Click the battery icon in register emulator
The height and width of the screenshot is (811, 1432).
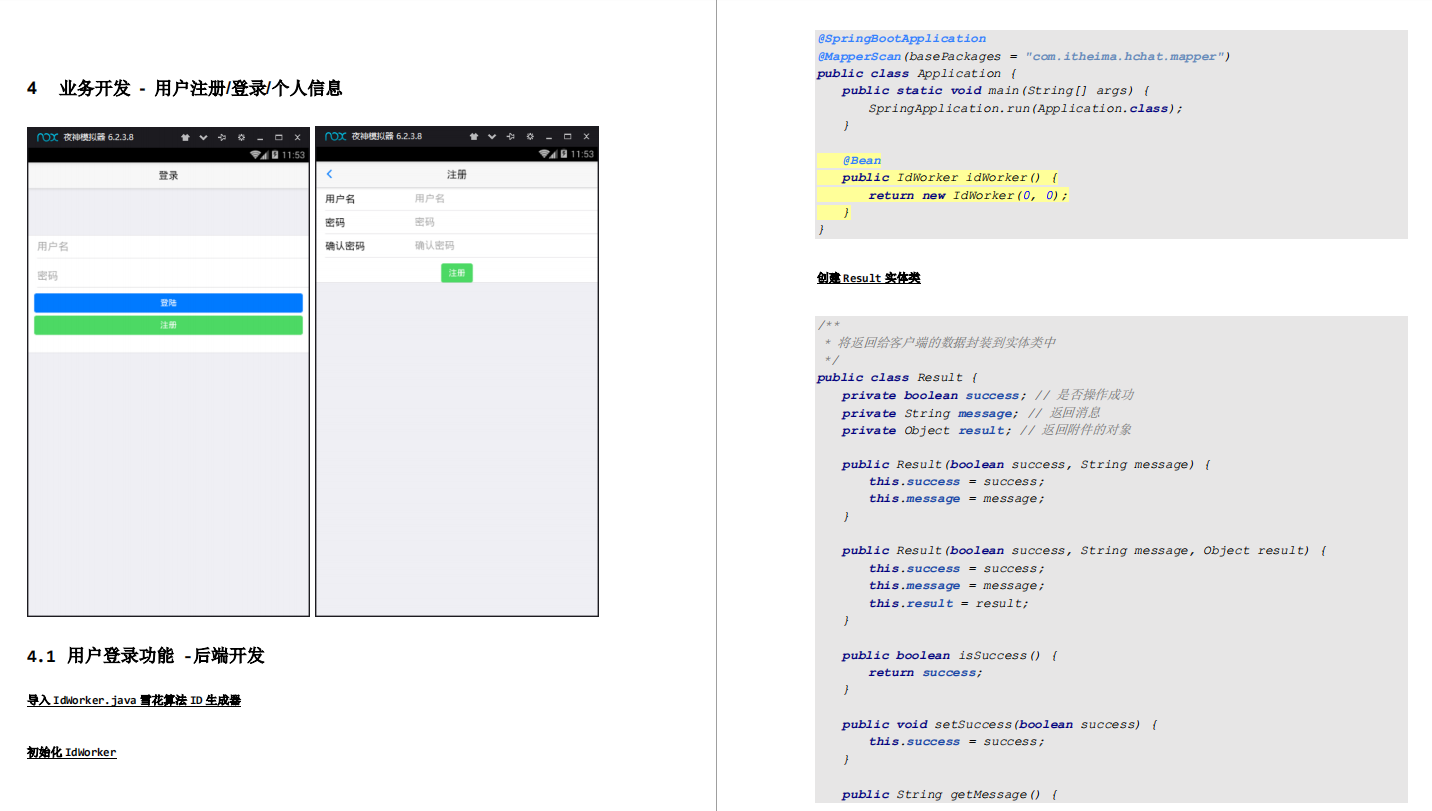tap(562, 154)
